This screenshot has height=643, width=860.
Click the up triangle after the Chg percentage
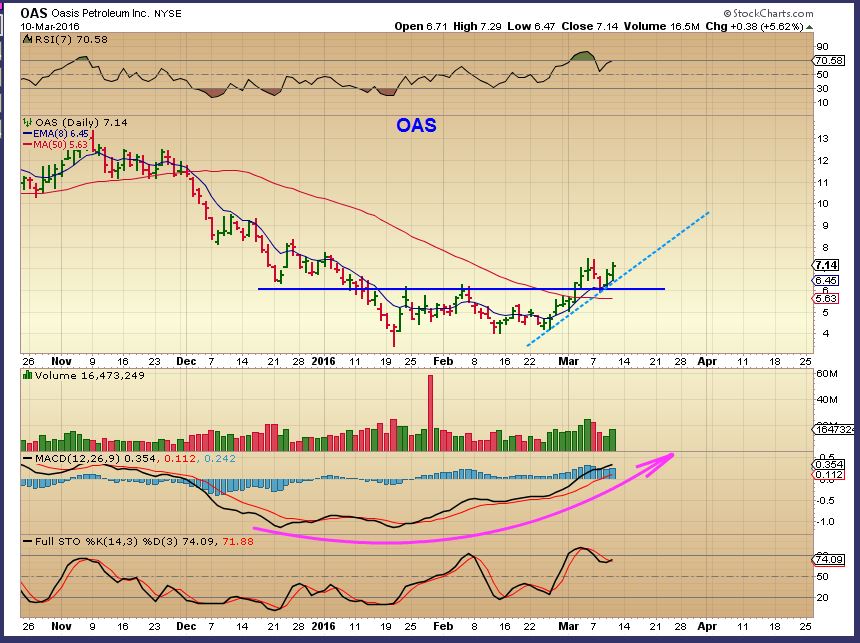810,26
